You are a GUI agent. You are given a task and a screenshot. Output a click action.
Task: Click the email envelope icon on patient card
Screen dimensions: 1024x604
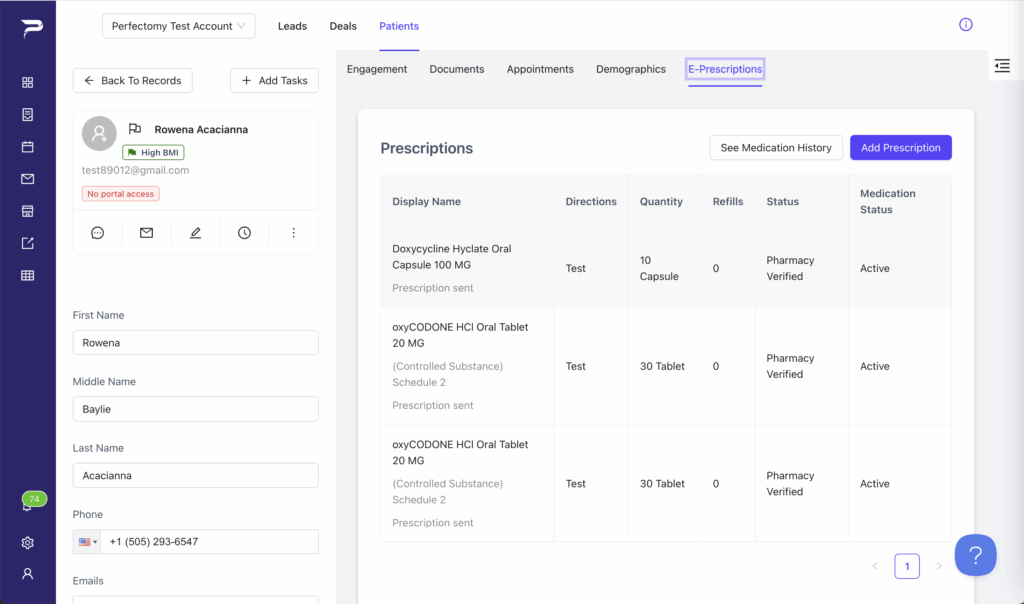tap(146, 233)
